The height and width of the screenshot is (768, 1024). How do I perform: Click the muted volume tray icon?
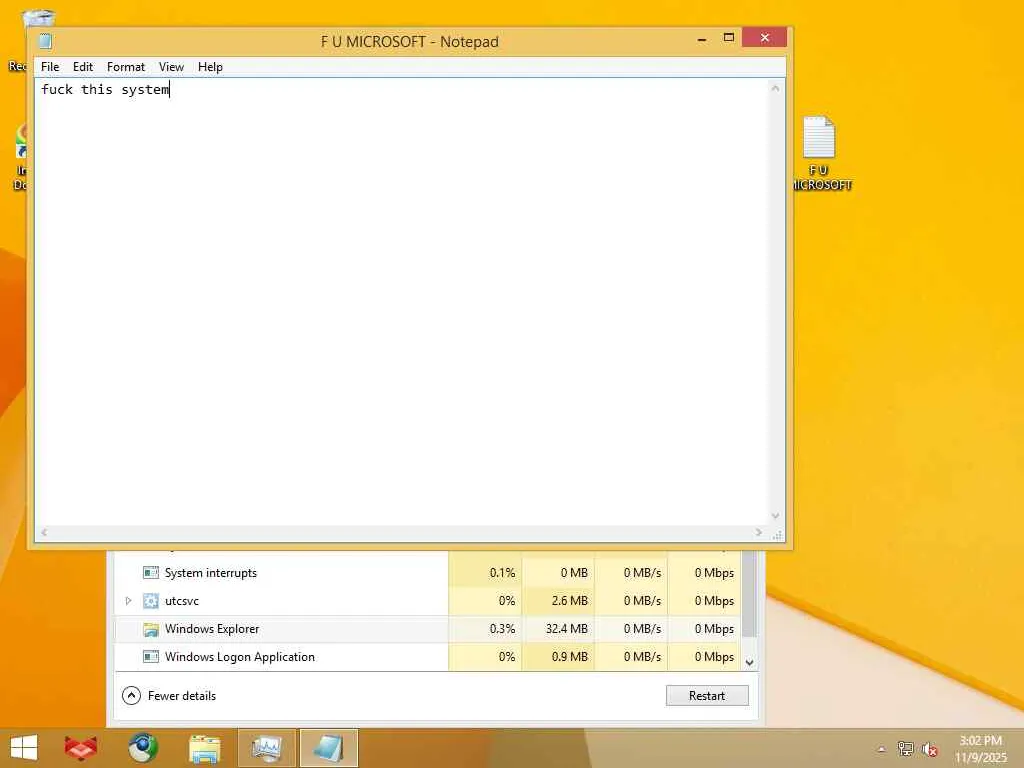click(929, 749)
